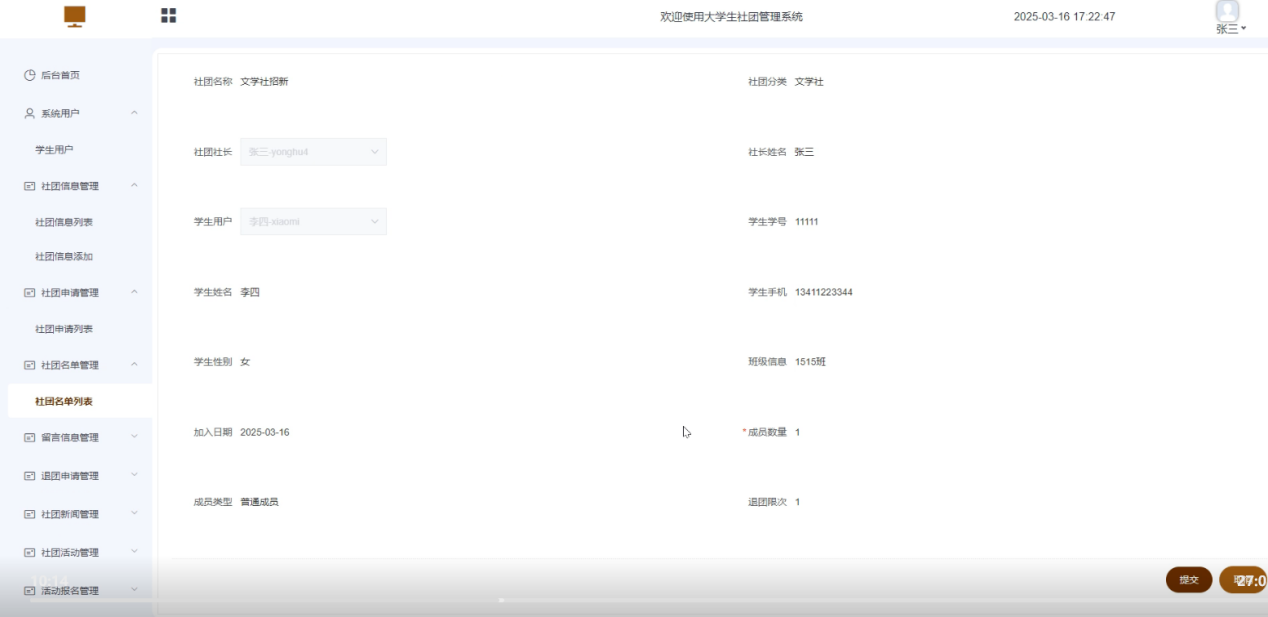Click the 退团限次 value 1
The height and width of the screenshot is (617, 1268).
[x=798, y=502]
